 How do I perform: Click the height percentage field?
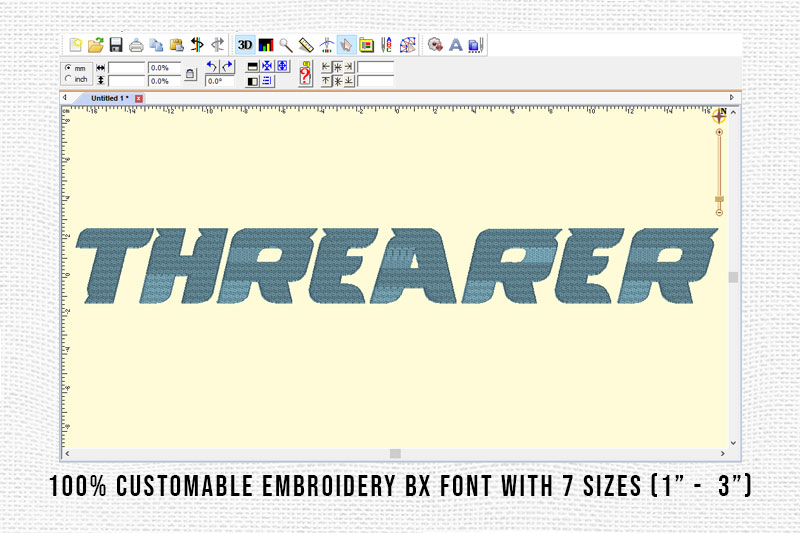coord(164,81)
